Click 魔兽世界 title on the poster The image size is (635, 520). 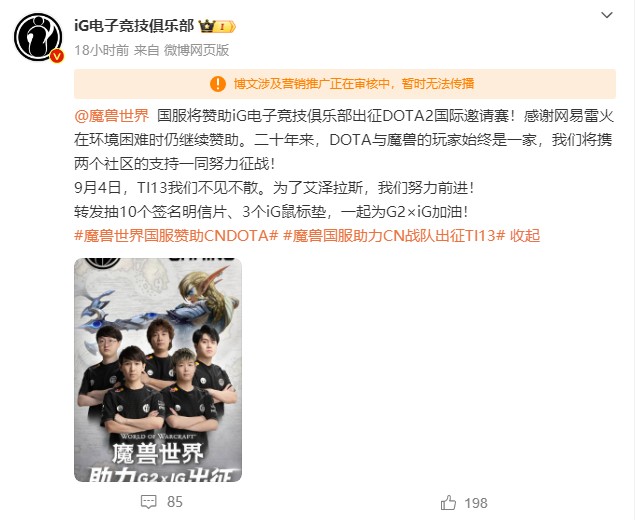click(x=158, y=454)
